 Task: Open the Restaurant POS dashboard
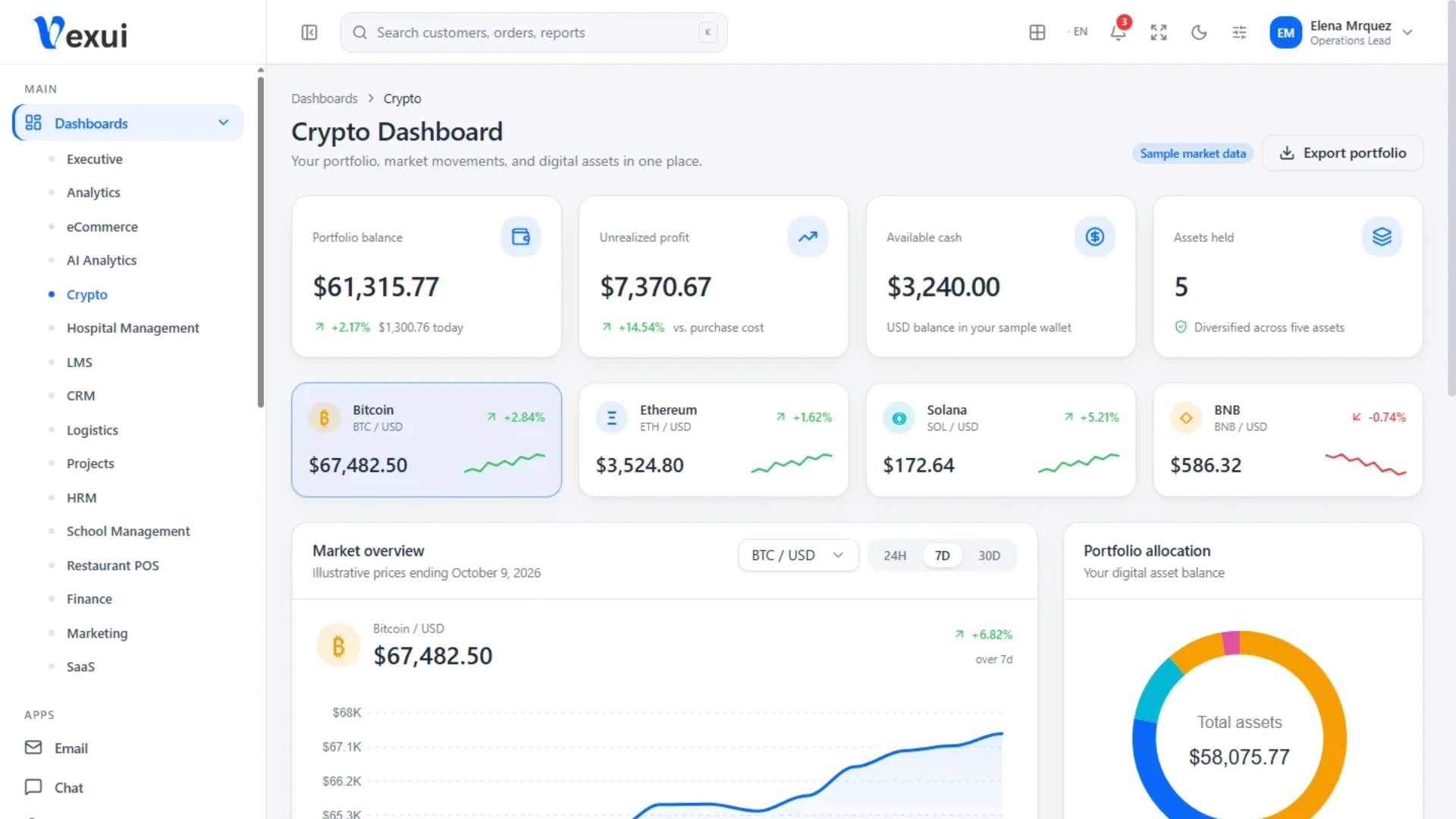(113, 565)
